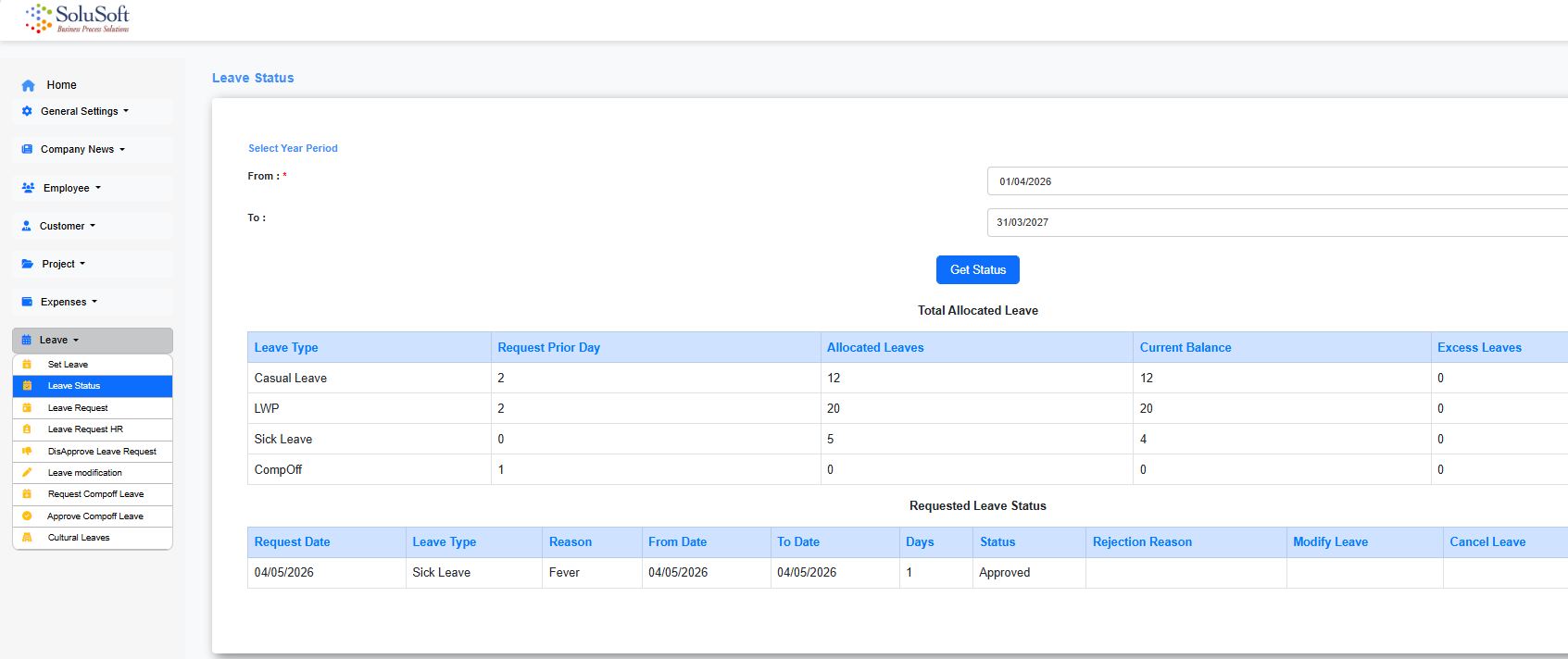This screenshot has height=659, width=1568.
Task: Open Approve Compoff Leave page
Action: pos(93,516)
